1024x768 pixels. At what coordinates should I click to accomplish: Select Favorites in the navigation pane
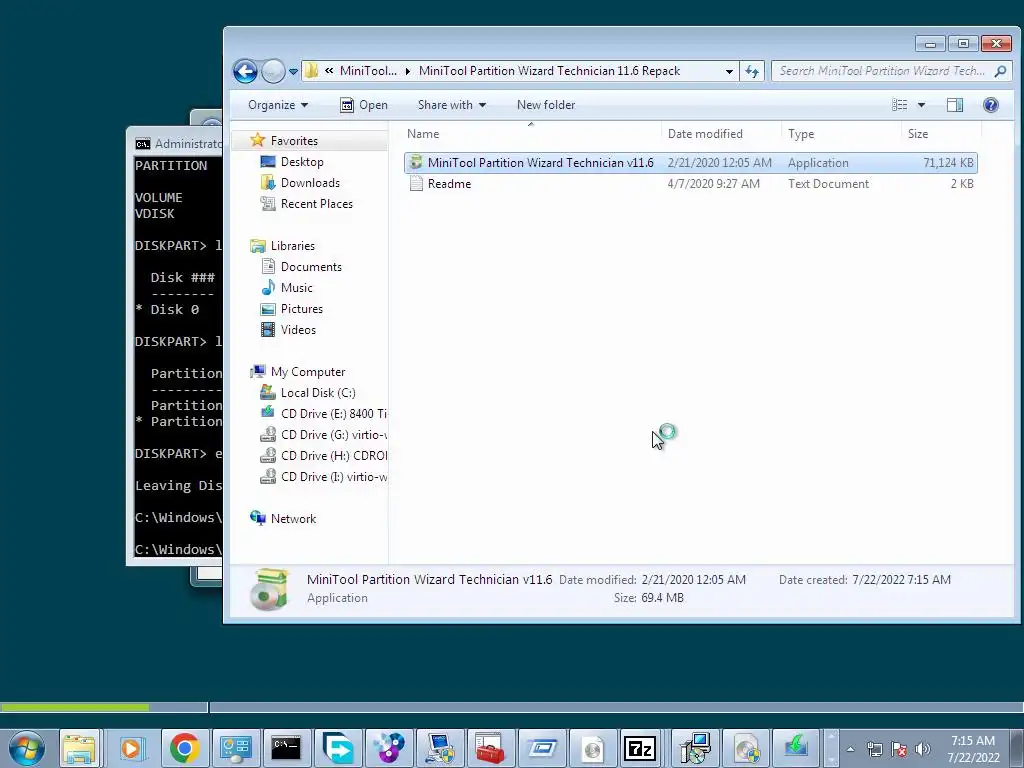294,141
